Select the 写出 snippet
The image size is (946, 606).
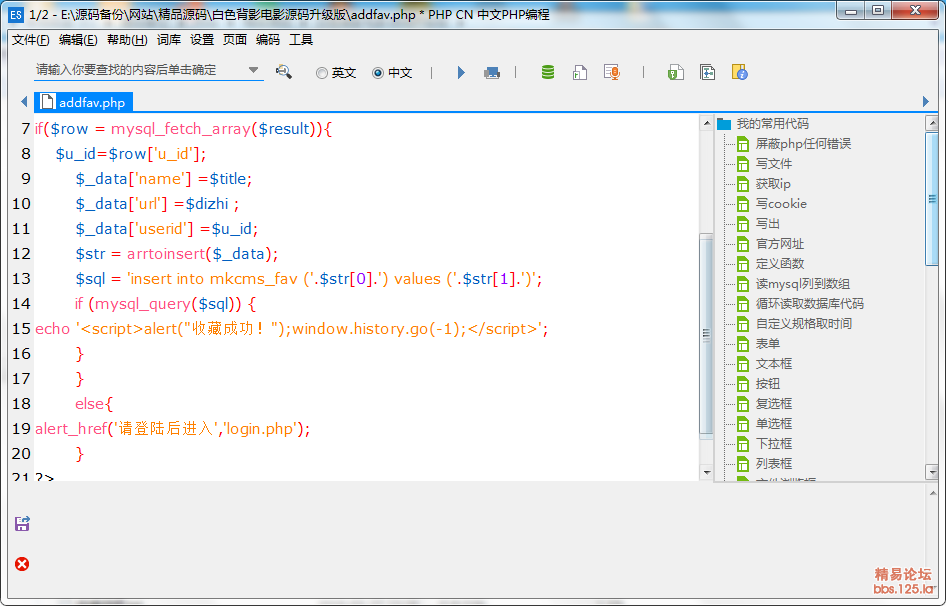pyautogui.click(x=767, y=224)
